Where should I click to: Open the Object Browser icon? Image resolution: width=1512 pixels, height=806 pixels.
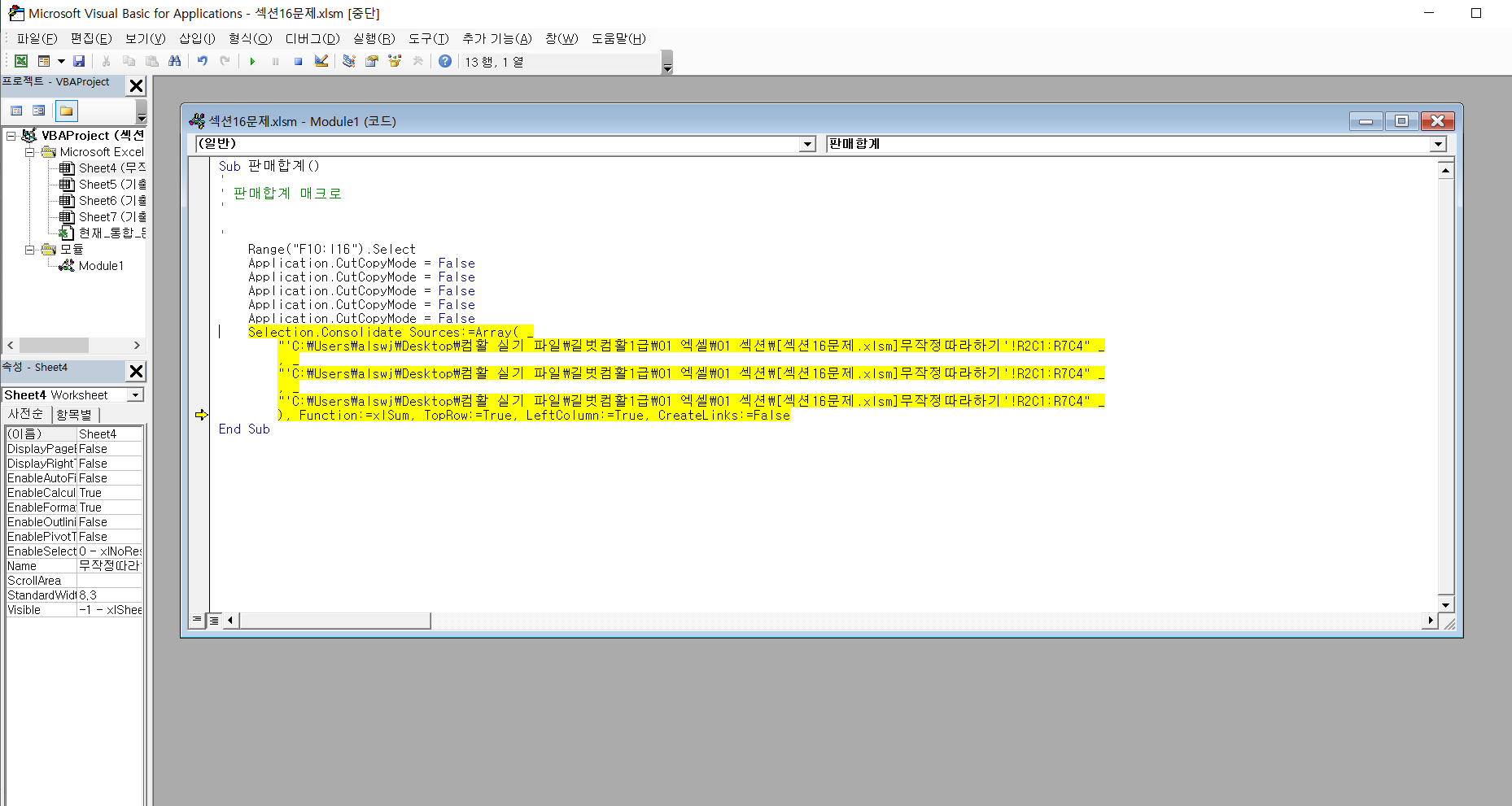[395, 62]
